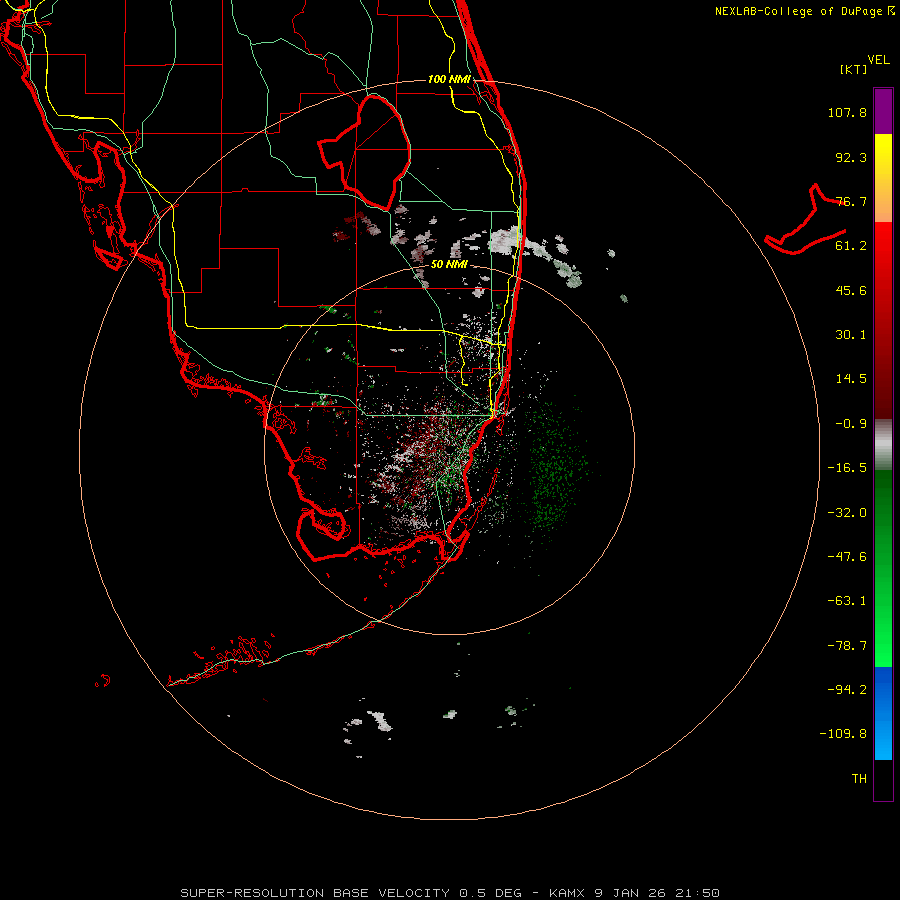
Task: Click the -94.2 velocity scale value
Action: click(x=847, y=690)
